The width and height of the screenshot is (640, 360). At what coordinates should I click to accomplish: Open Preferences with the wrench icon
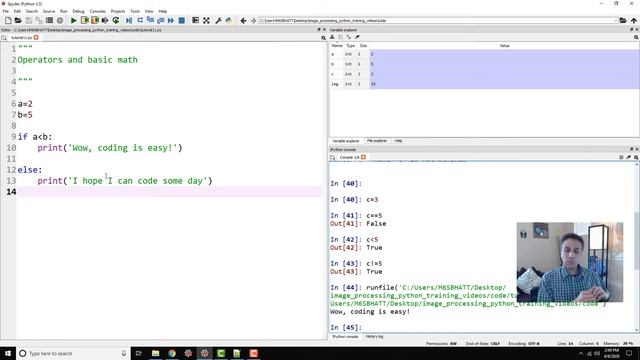(x=218, y=20)
